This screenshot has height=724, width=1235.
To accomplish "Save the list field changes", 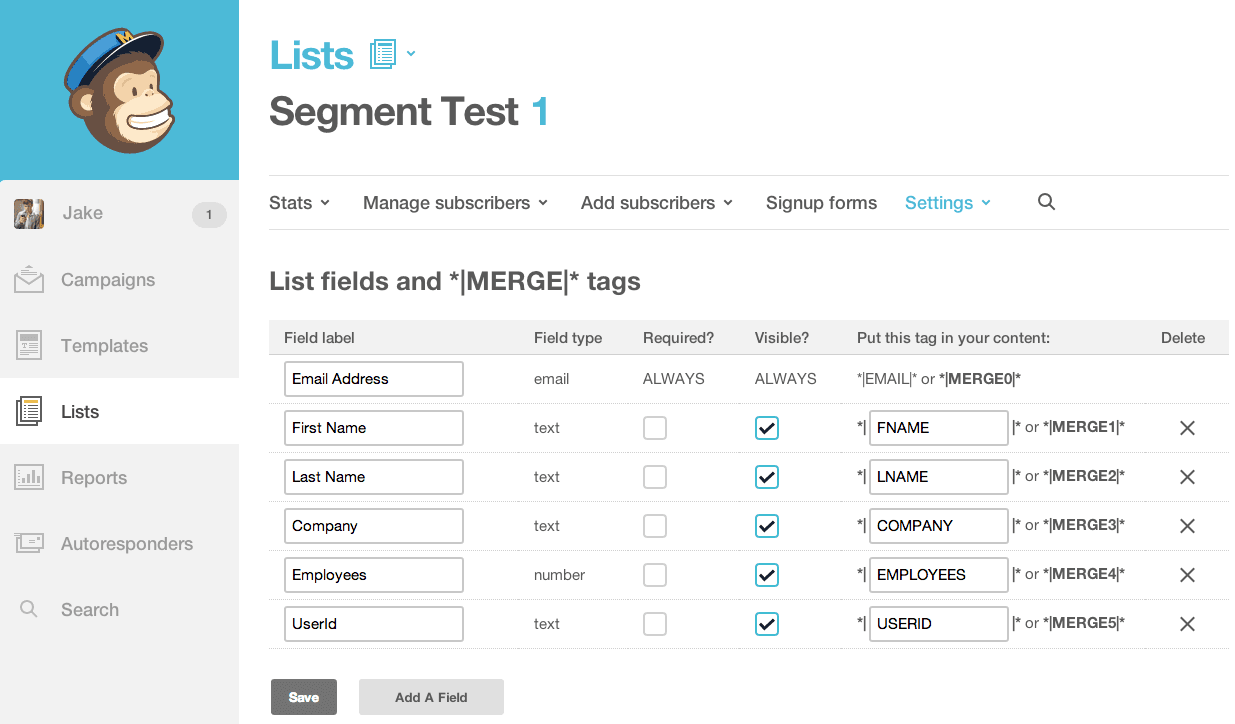I will 304,697.
